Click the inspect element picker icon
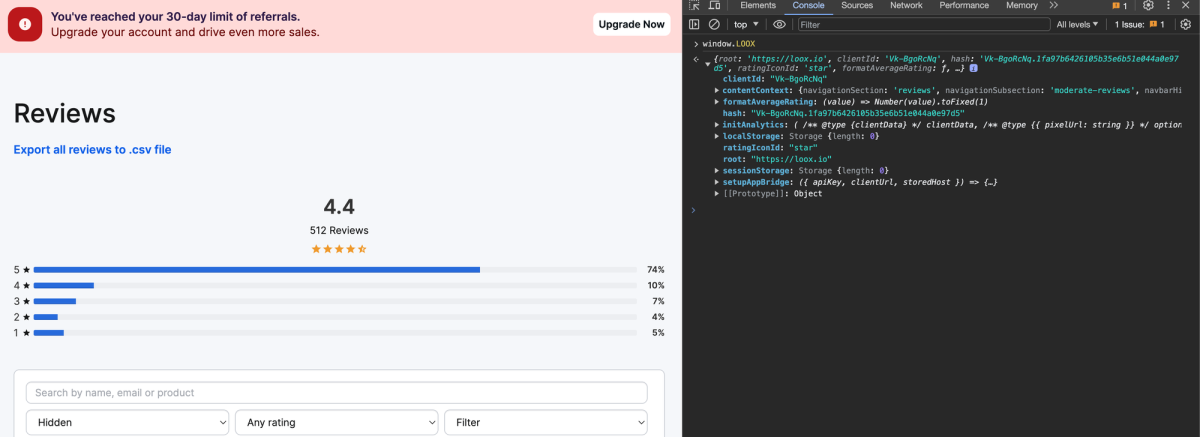Viewport: 1200px width, 437px height. point(694,6)
